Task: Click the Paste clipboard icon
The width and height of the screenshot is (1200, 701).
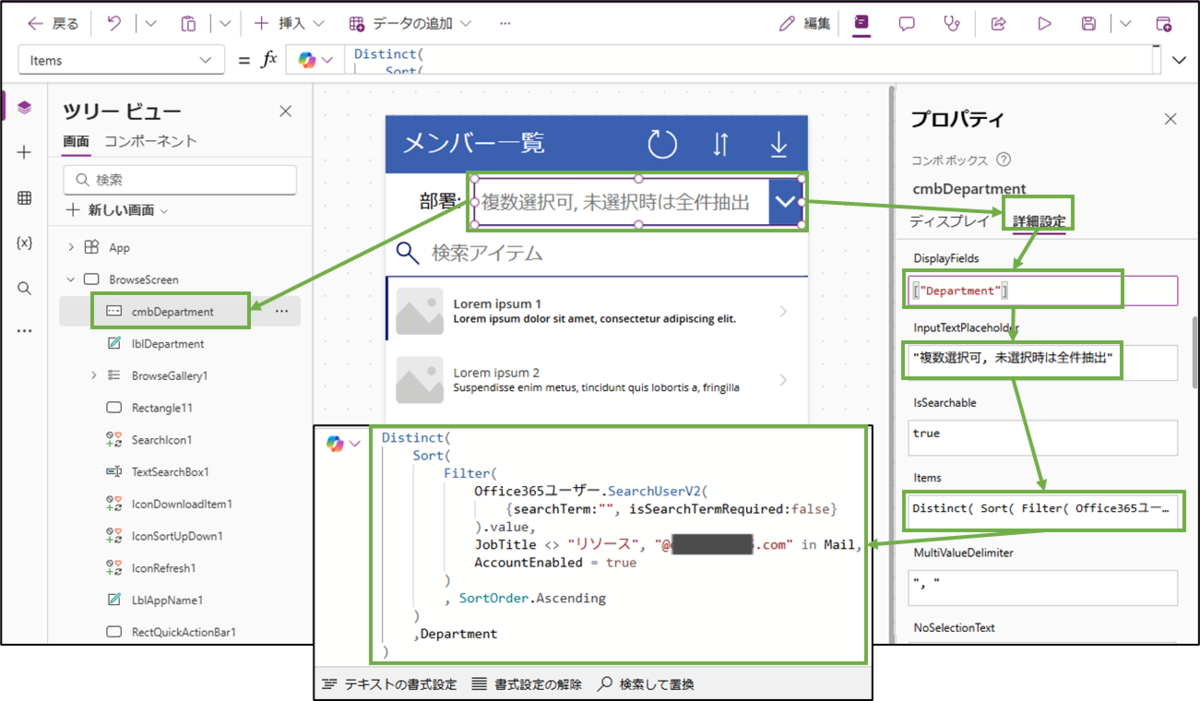Action: [x=189, y=23]
